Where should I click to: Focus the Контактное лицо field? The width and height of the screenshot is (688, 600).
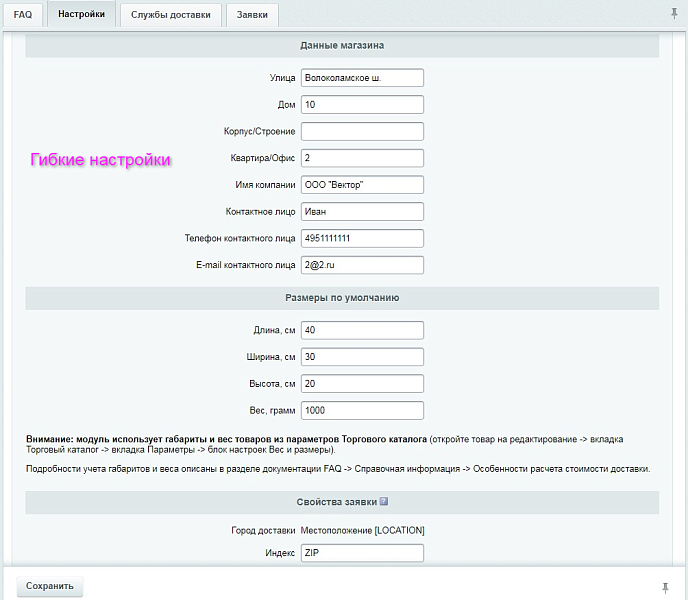tap(362, 211)
